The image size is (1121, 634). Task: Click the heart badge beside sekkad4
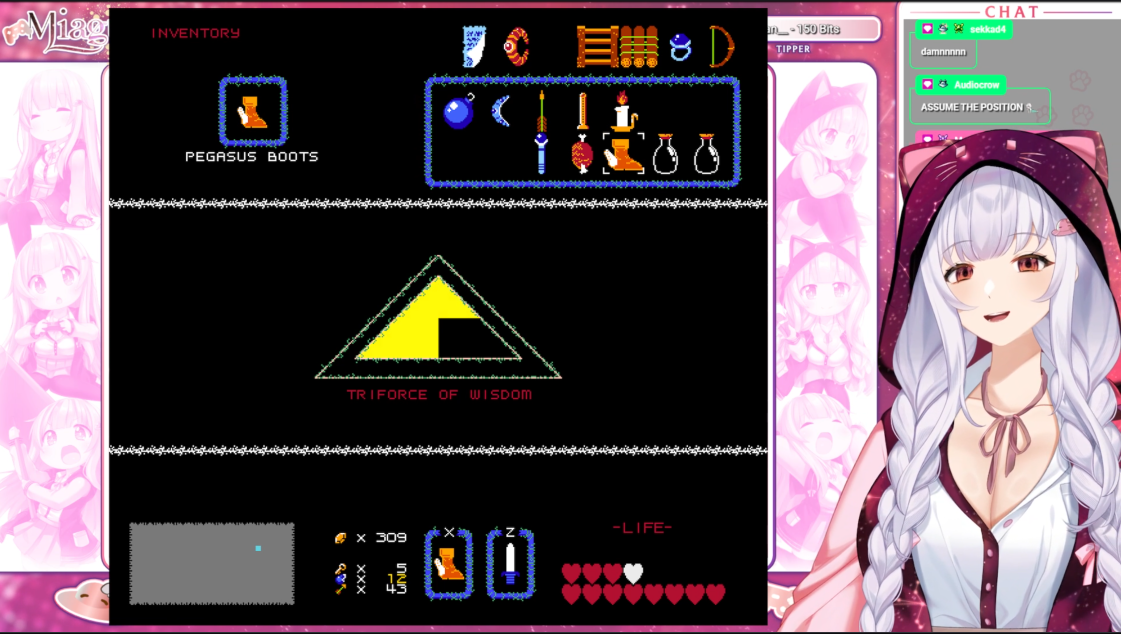(x=928, y=29)
